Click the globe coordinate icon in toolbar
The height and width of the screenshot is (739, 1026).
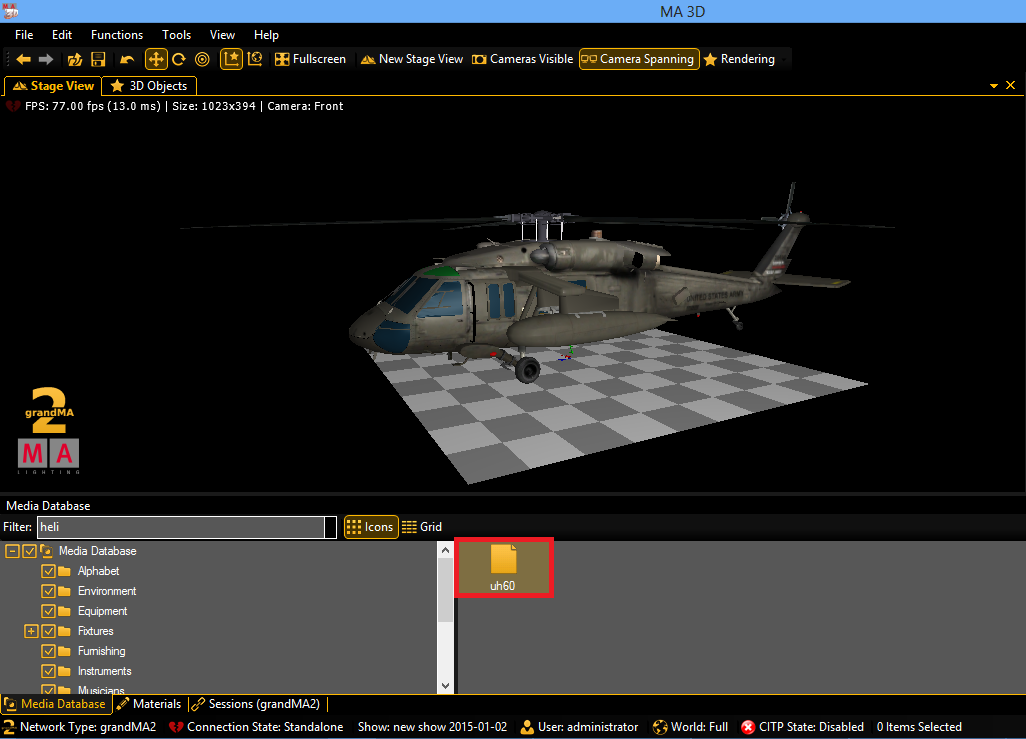(x=255, y=59)
